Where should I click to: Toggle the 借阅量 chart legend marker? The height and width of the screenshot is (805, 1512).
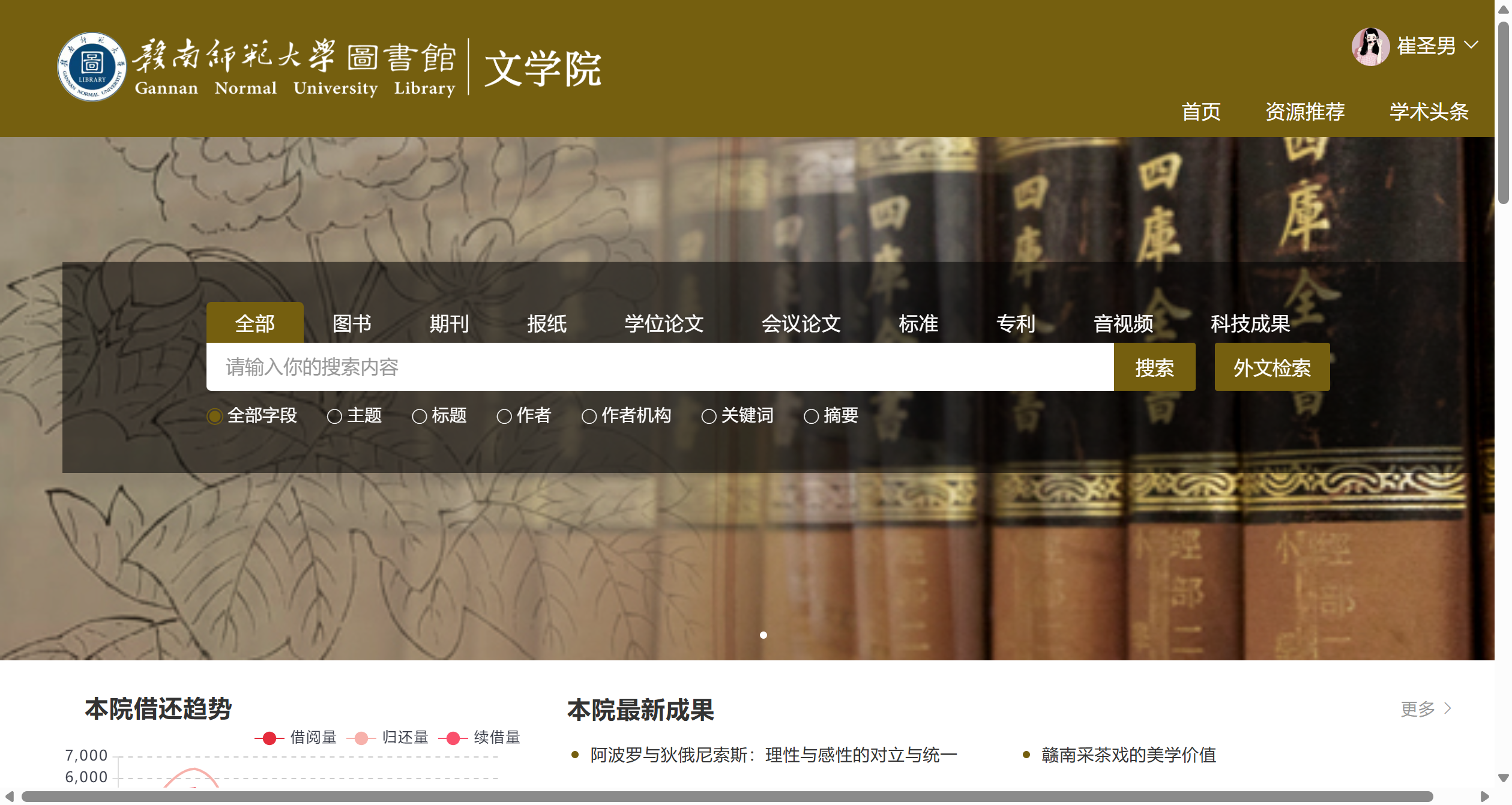click(x=269, y=738)
